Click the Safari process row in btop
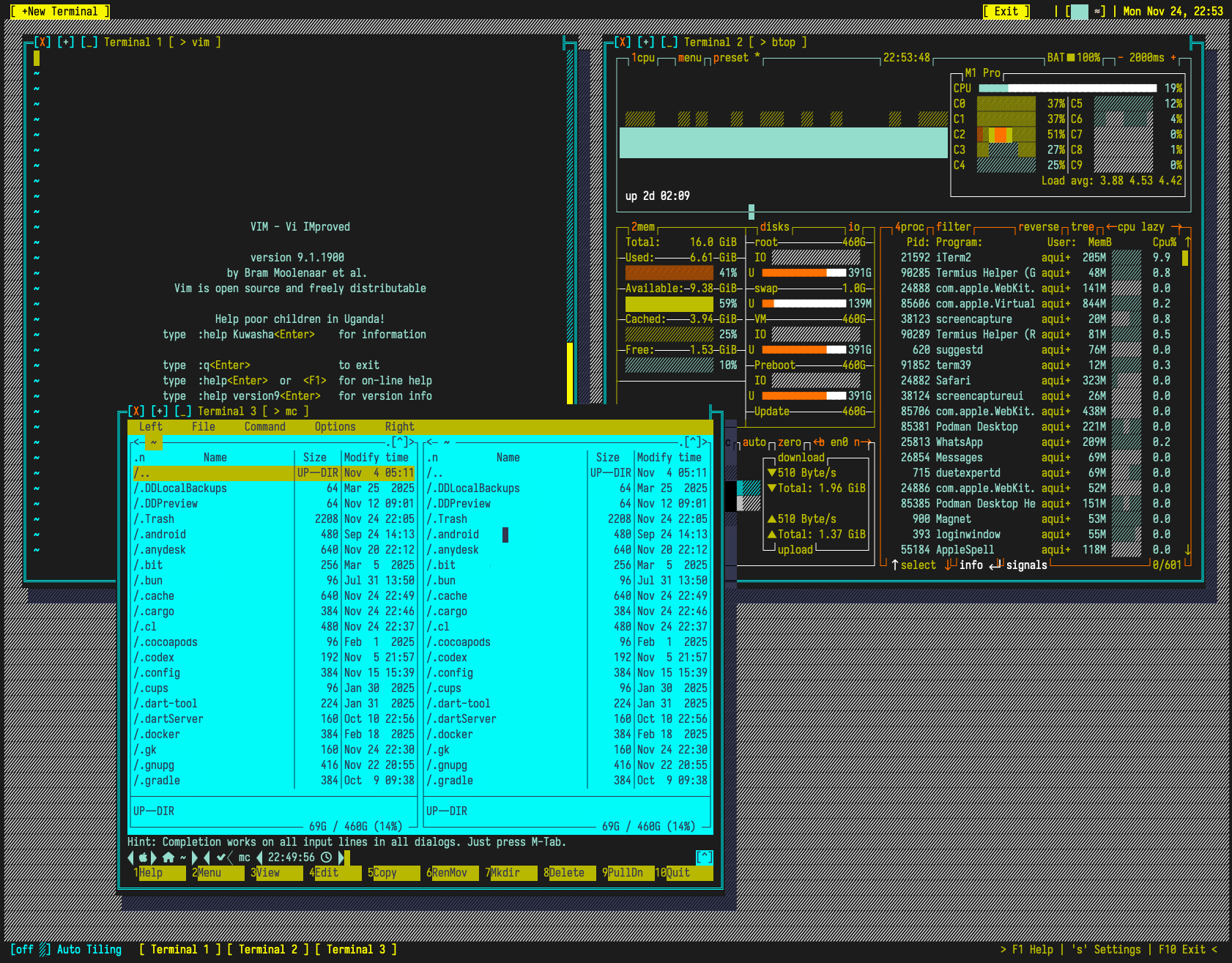This screenshot has height=963, width=1232. point(1036,381)
